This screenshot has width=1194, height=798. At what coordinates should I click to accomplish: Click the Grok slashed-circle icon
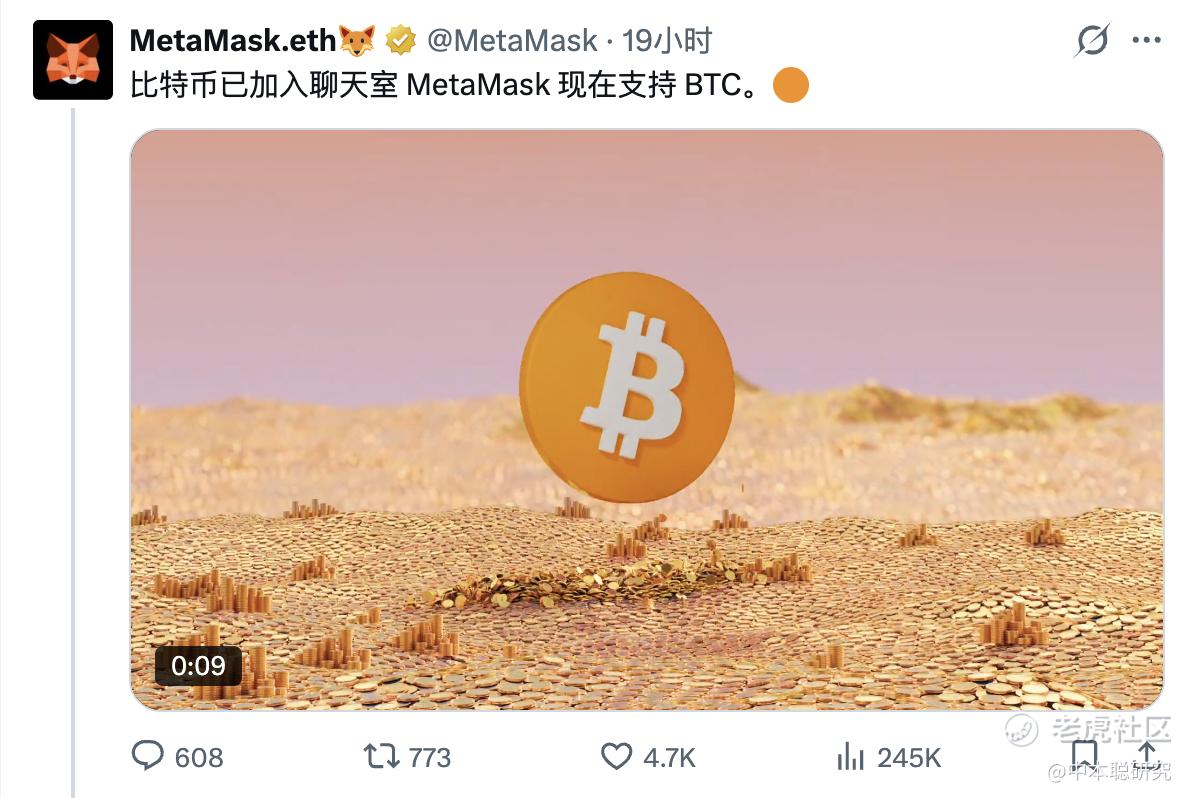(1091, 40)
